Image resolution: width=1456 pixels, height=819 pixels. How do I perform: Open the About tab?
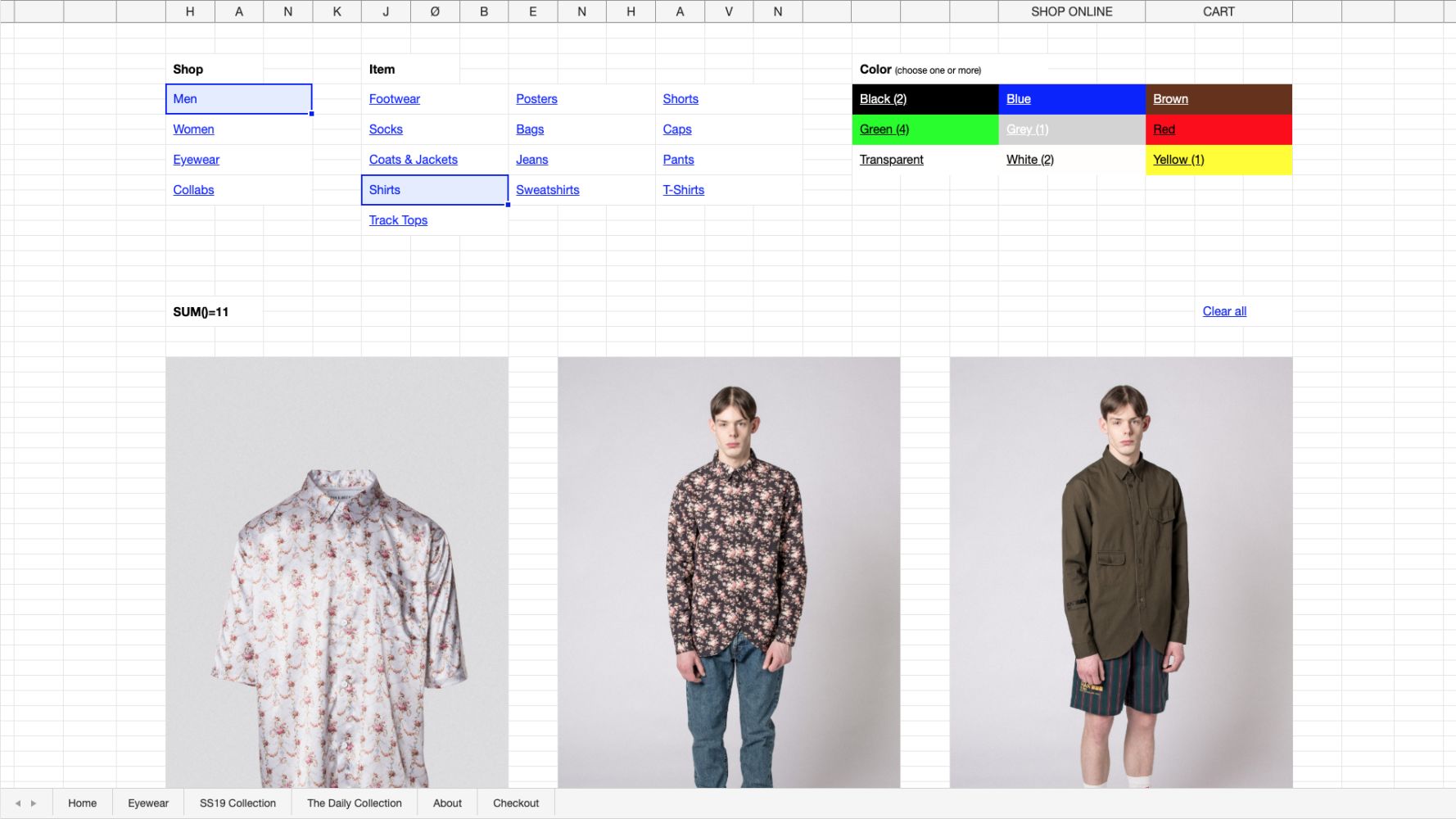pos(447,803)
